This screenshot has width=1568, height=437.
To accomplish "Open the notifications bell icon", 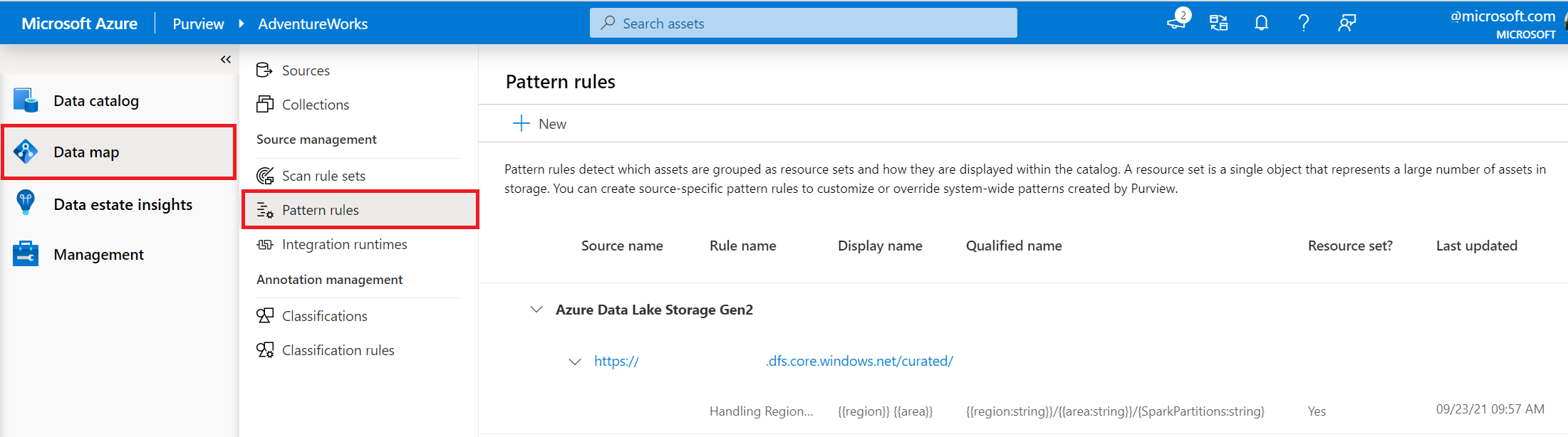I will tap(1261, 23).
